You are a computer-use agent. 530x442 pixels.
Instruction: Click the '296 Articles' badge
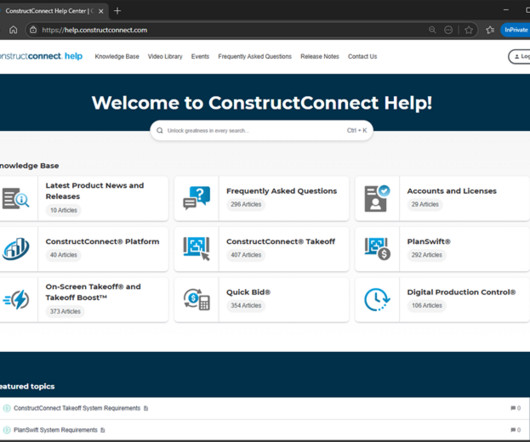click(x=246, y=204)
